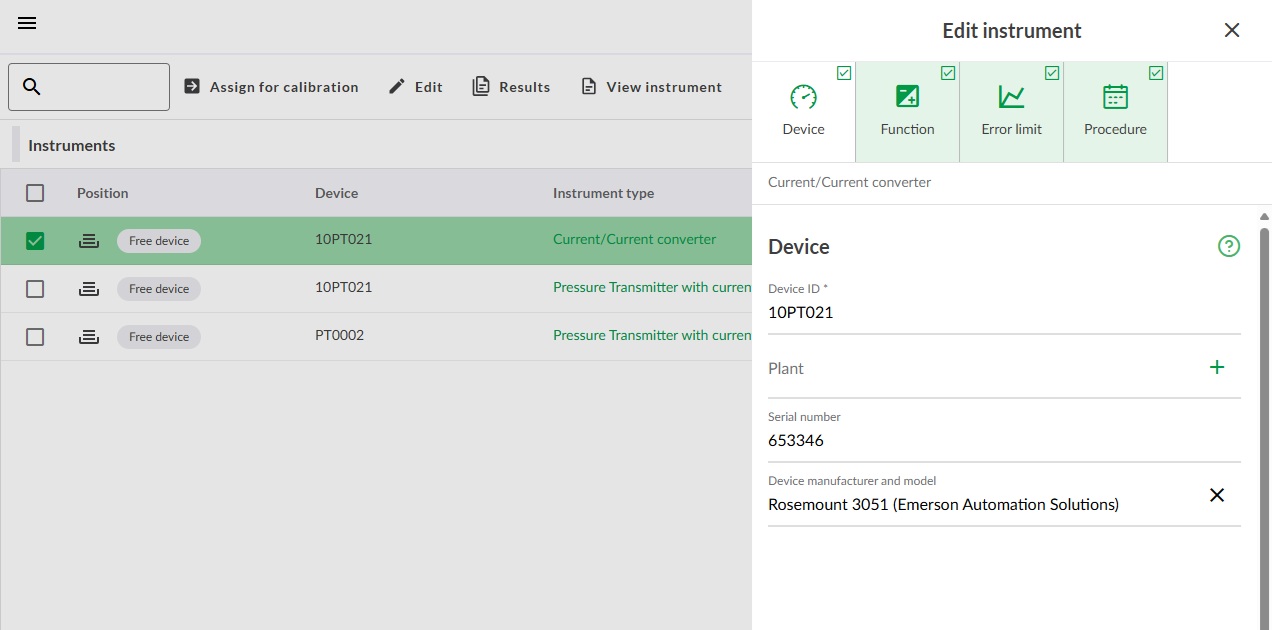Click position list icon in PT0002 row
This screenshot has height=630, width=1272.
[x=89, y=337]
